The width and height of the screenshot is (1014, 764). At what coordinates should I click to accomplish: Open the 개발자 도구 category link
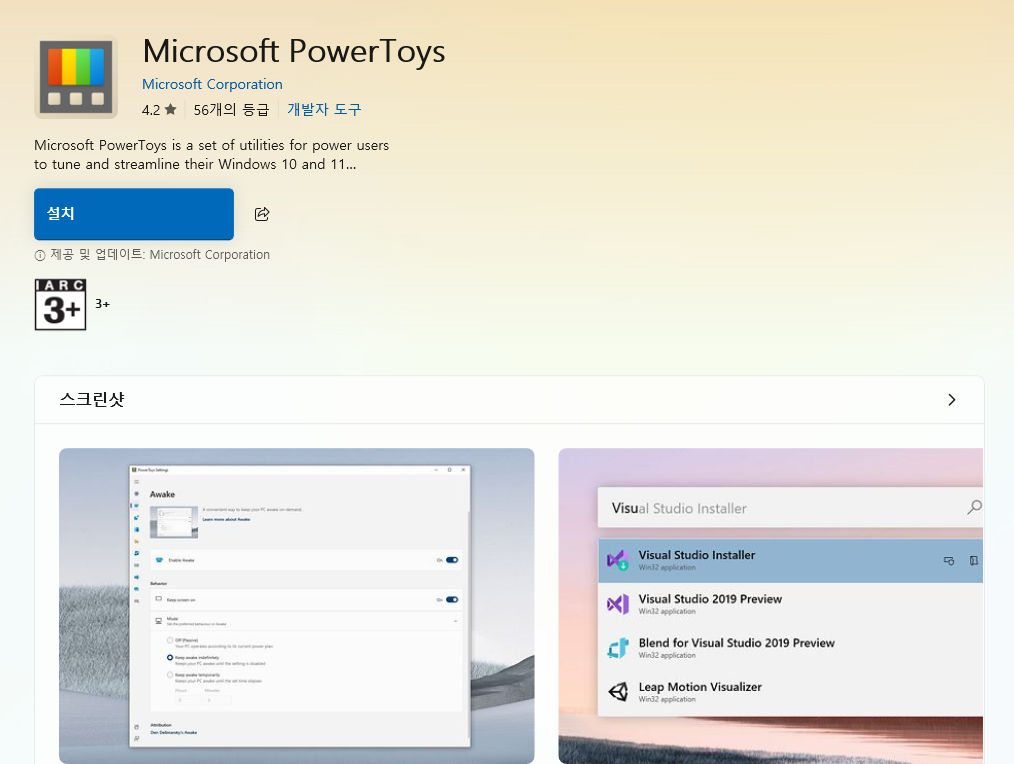coord(324,109)
